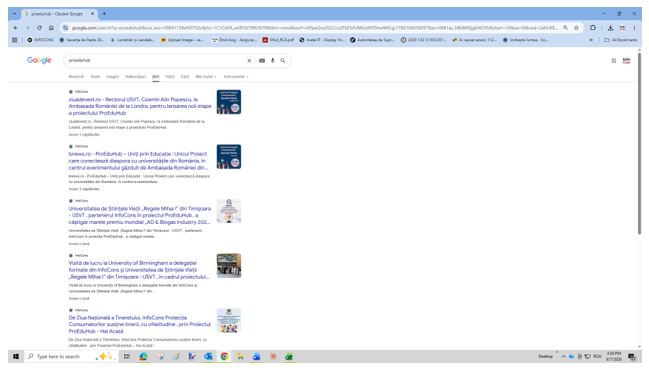Submit search with the magnifier icon
649x370 pixels.
pyautogui.click(x=283, y=60)
